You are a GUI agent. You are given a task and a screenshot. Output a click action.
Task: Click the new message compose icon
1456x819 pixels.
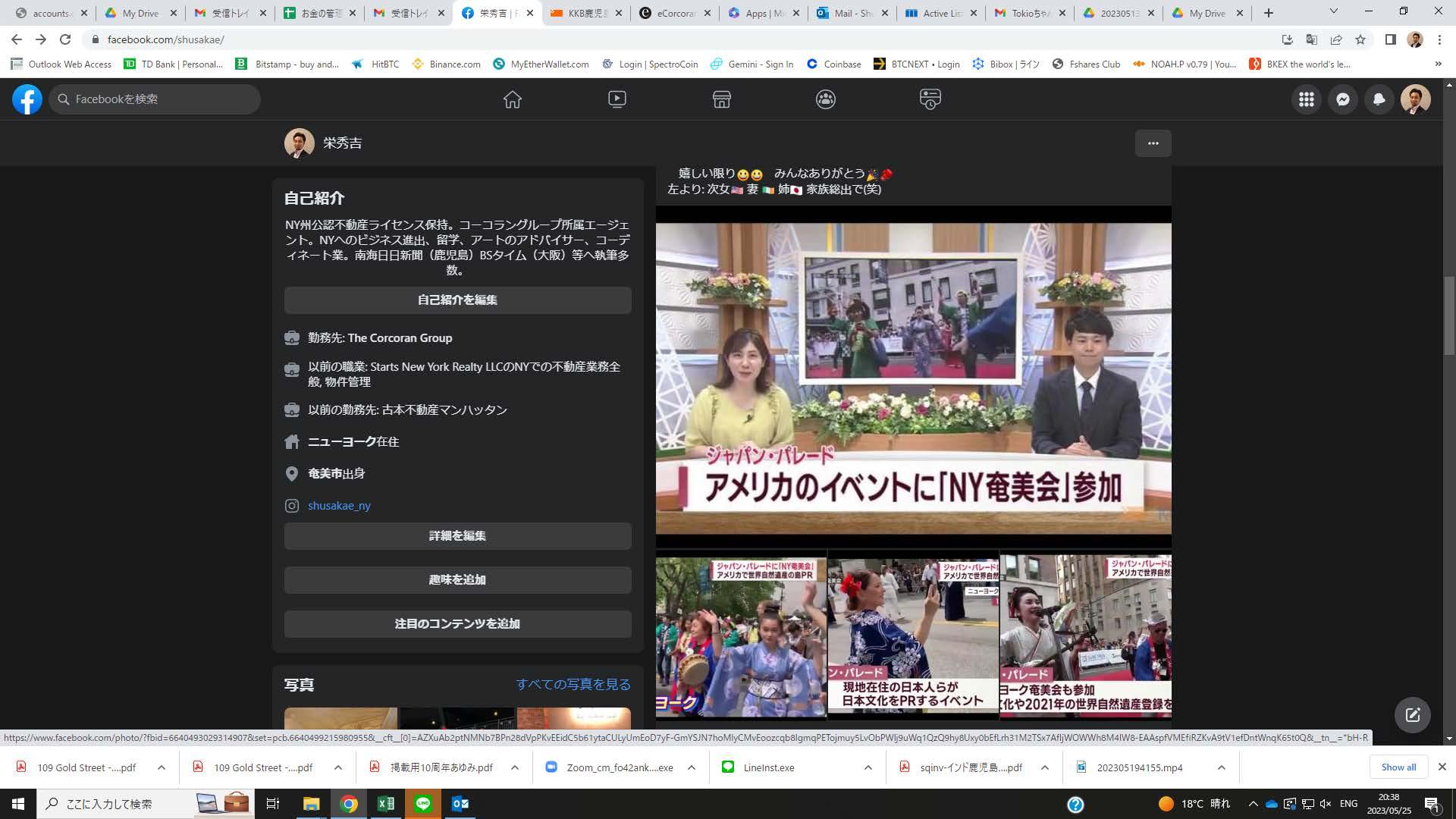click(1412, 714)
